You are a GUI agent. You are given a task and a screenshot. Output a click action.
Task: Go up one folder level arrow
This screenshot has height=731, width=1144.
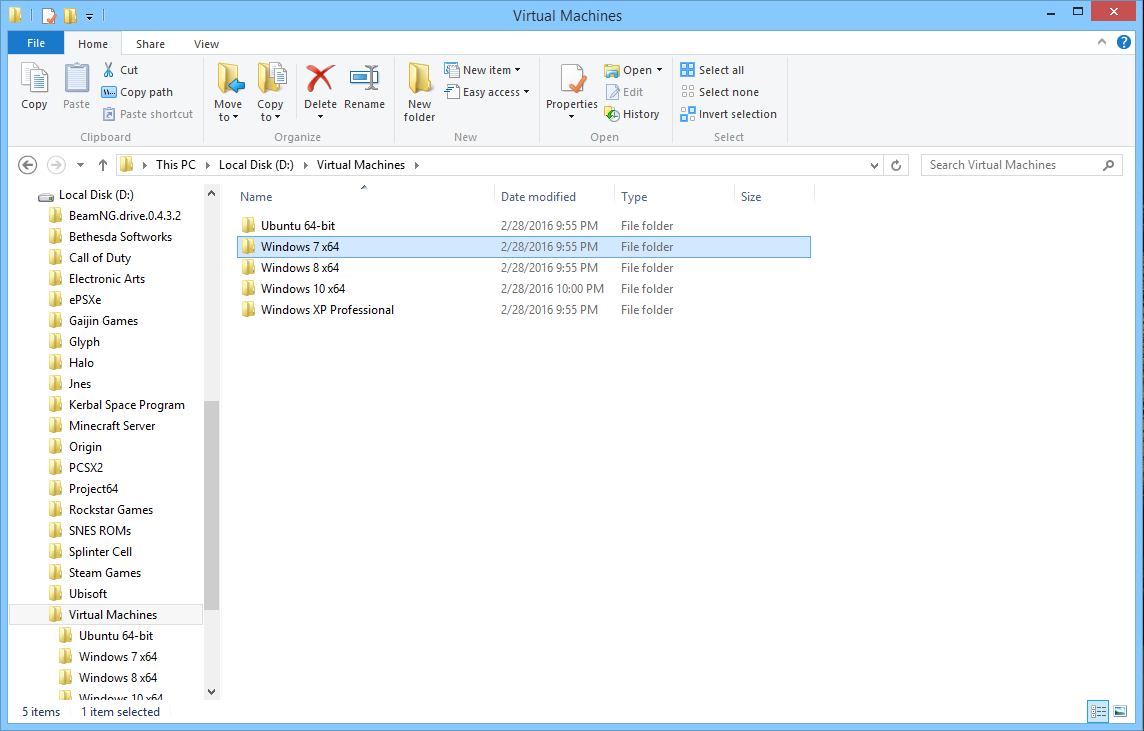(103, 165)
